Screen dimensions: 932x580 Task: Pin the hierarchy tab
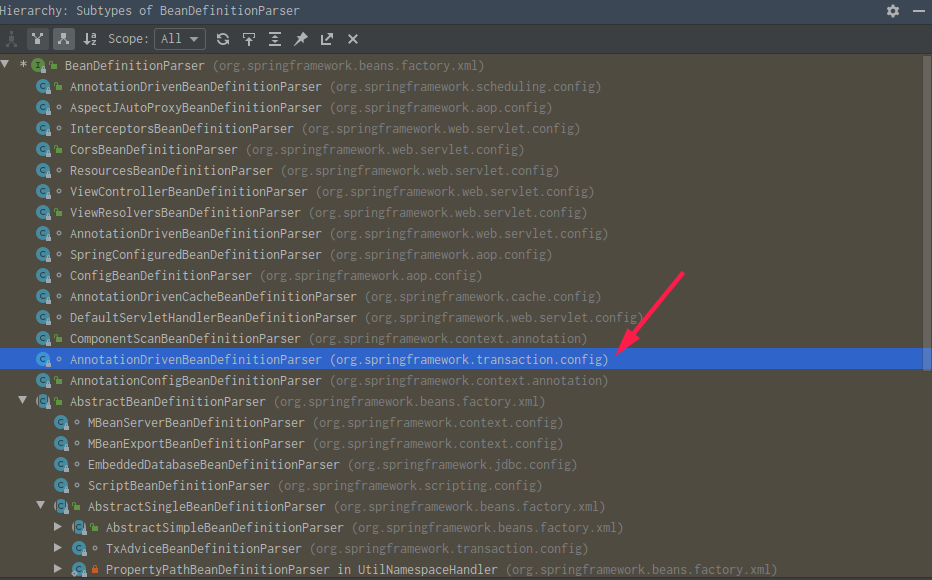301,39
